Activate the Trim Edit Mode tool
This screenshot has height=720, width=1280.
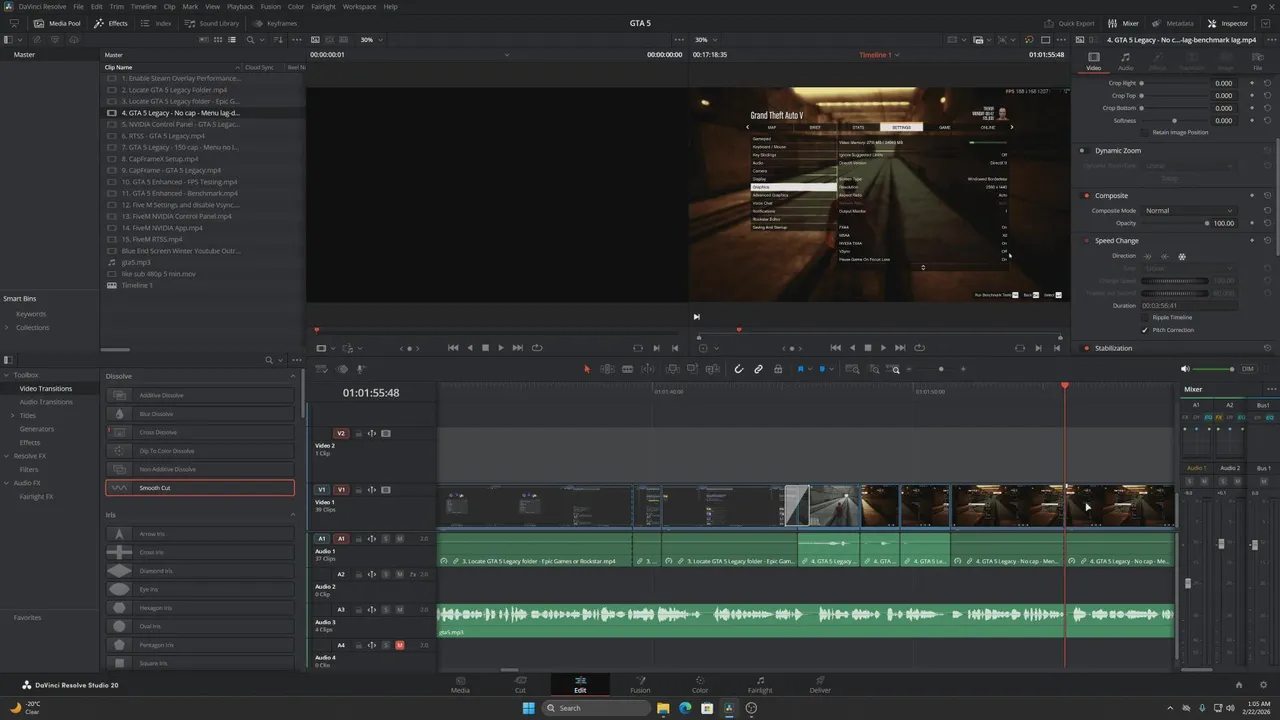point(607,369)
